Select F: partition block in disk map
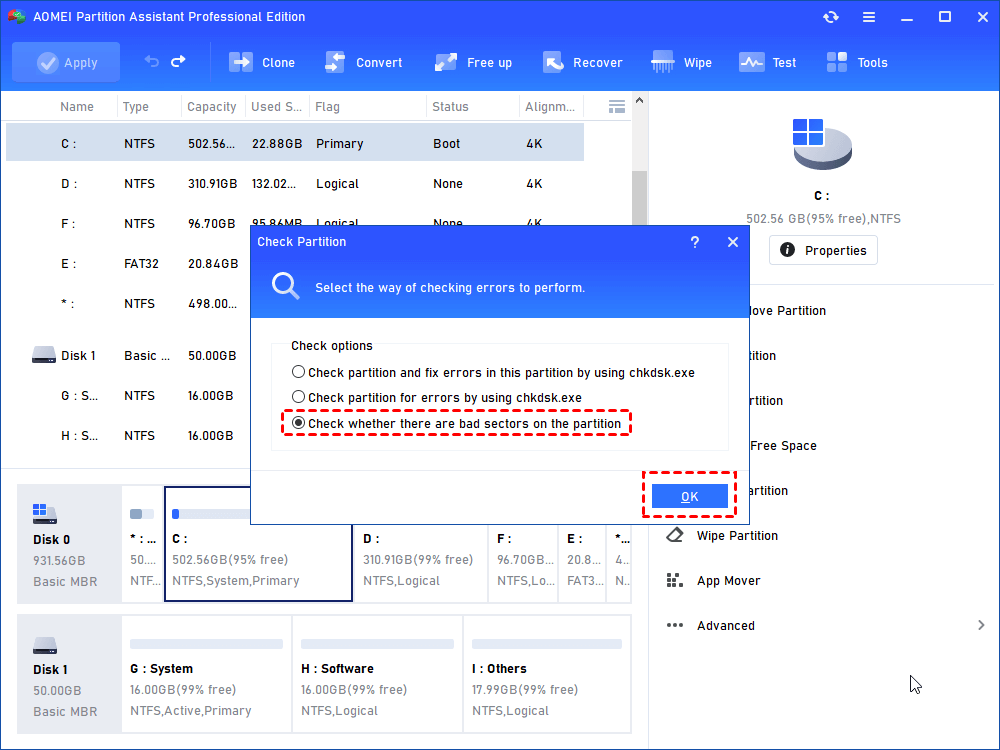Screen dimensions: 1000x750 pos(523,562)
